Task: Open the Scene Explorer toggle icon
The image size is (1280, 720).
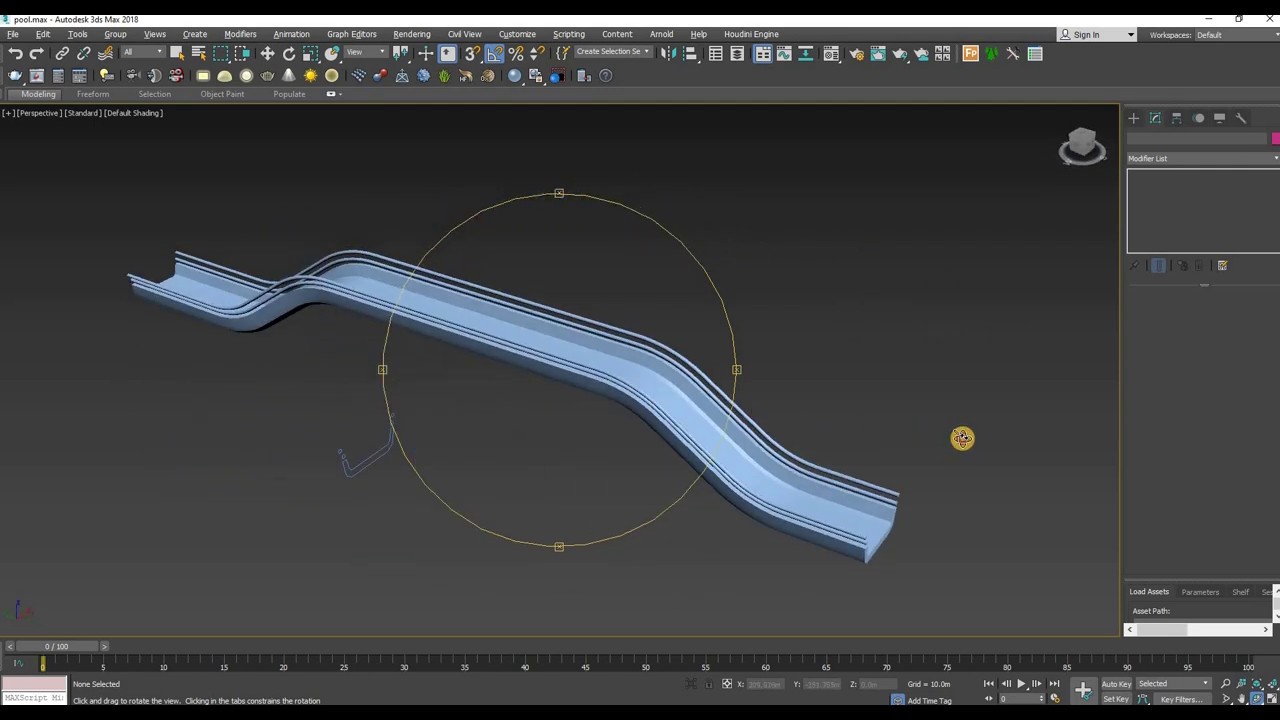Action: click(x=716, y=54)
